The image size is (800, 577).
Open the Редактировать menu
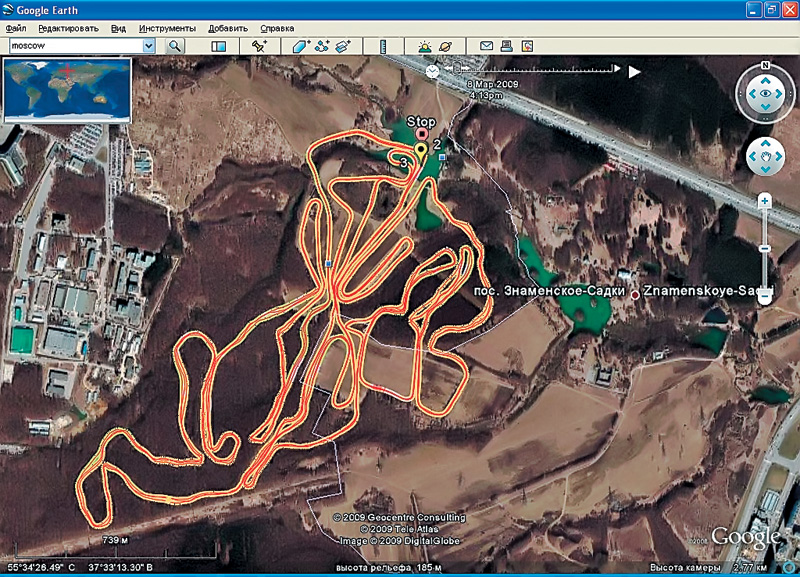point(68,29)
